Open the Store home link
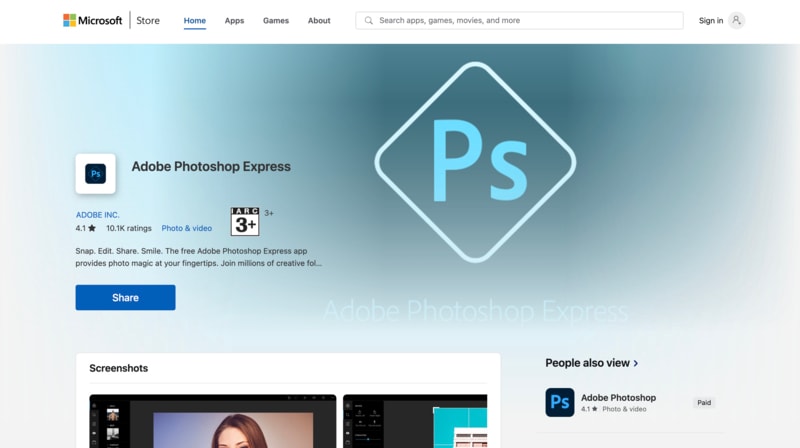Screen dimensions: 800x448 coord(148,20)
